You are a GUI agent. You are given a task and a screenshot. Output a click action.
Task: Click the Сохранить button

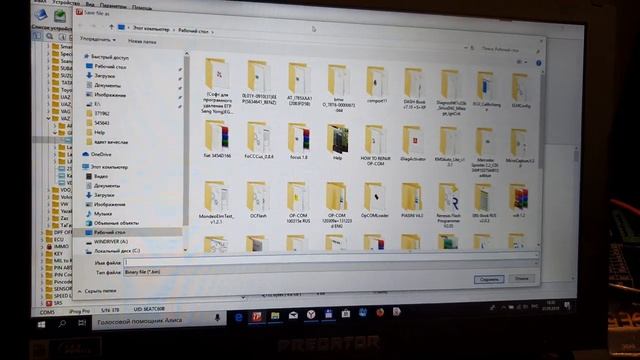pos(489,280)
